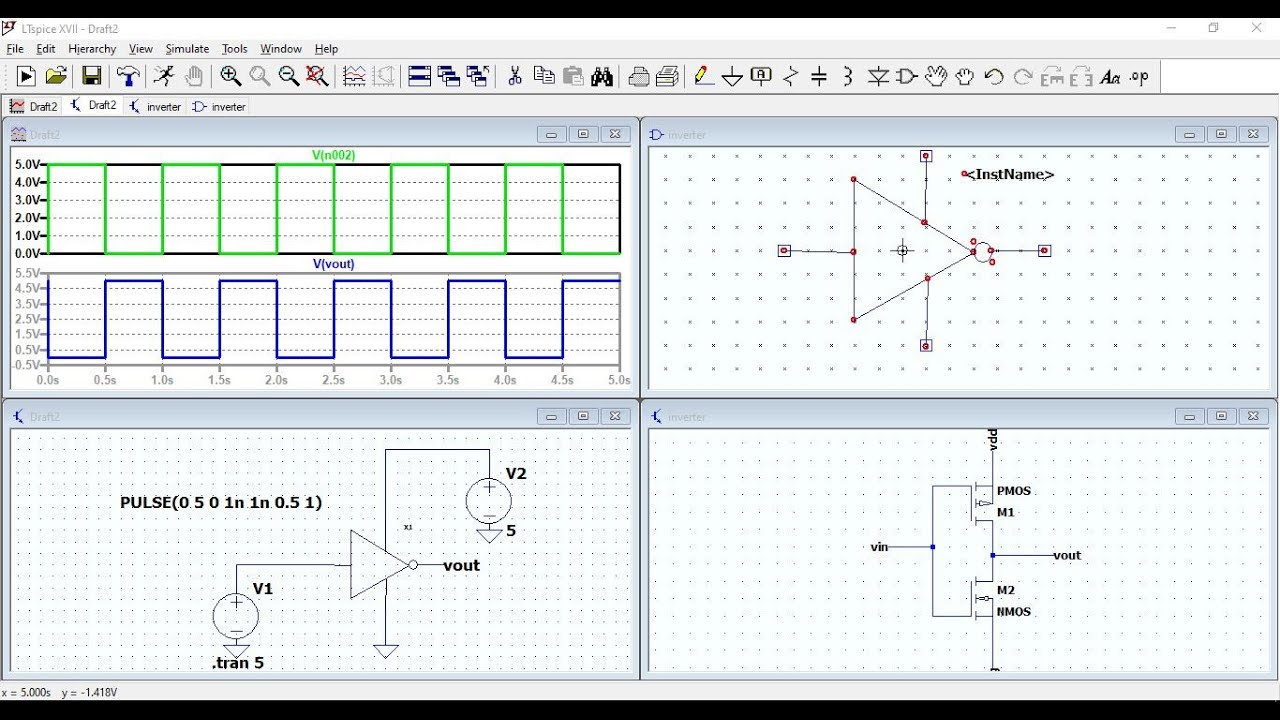Viewport: 1280px width, 720px height.
Task: Open the Window menu
Action: click(x=281, y=48)
